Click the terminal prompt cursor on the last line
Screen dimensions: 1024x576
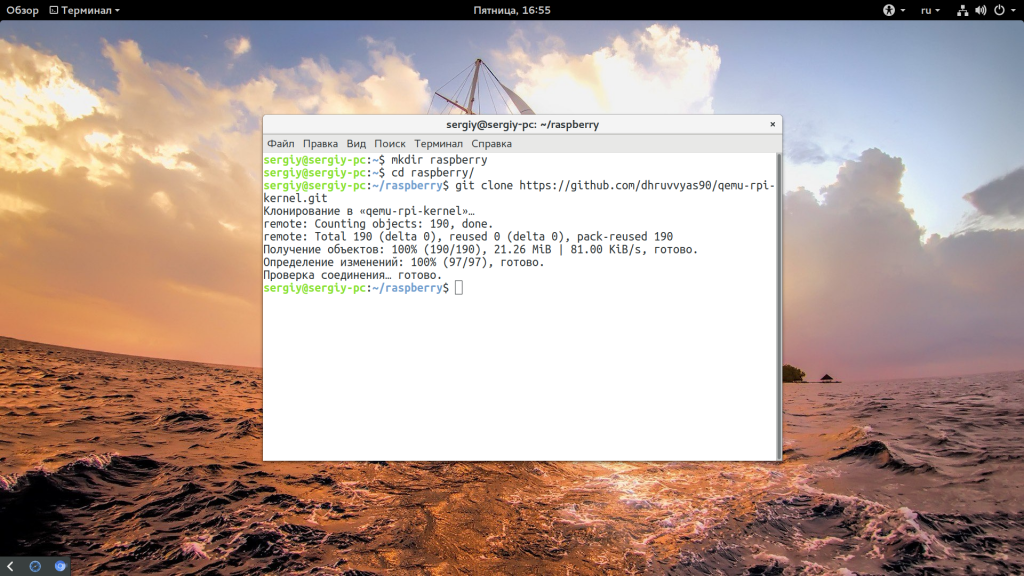(x=459, y=288)
